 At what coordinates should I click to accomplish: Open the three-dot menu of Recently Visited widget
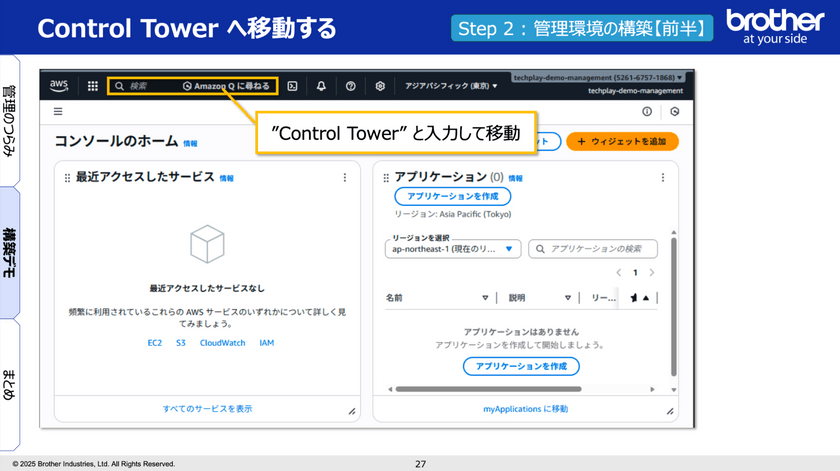(345, 177)
